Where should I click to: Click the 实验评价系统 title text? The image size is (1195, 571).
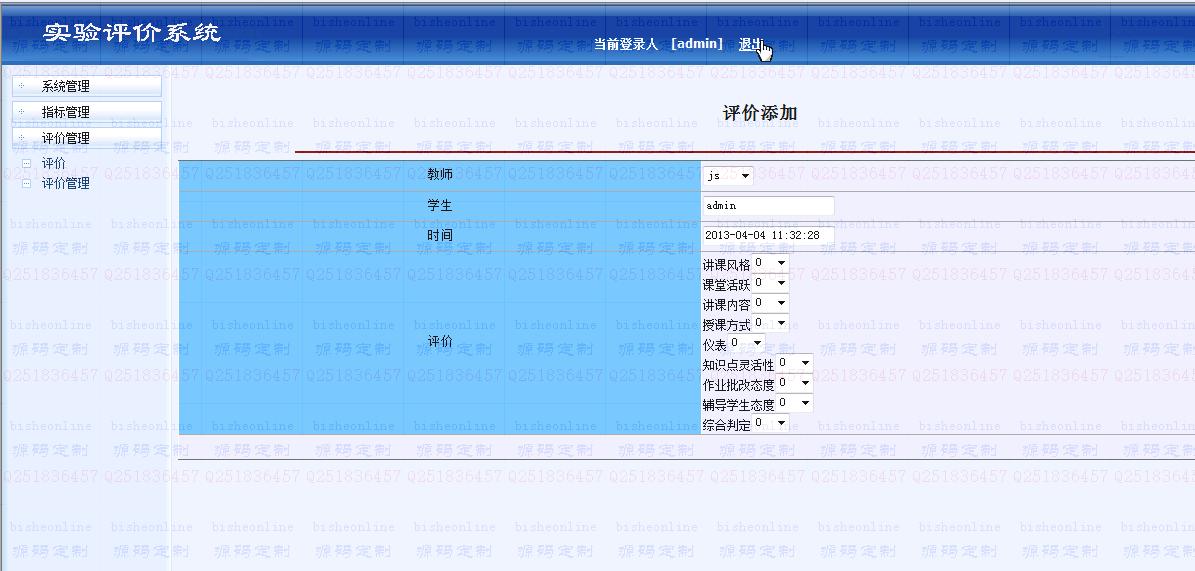click(x=131, y=33)
